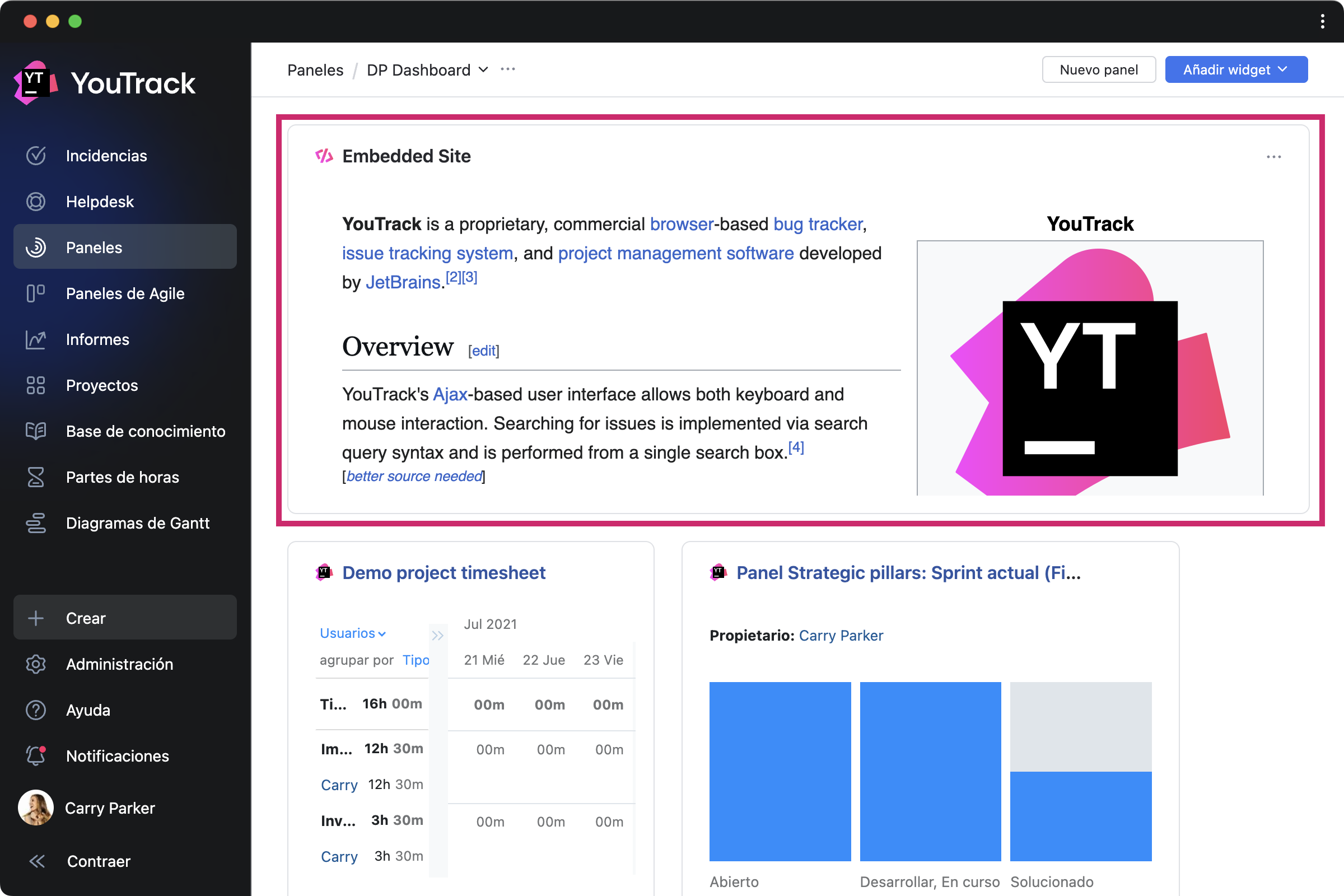Viewport: 1344px width, 896px height.
Task: Open the Embedded Site widget options menu
Action: pyautogui.click(x=1273, y=157)
